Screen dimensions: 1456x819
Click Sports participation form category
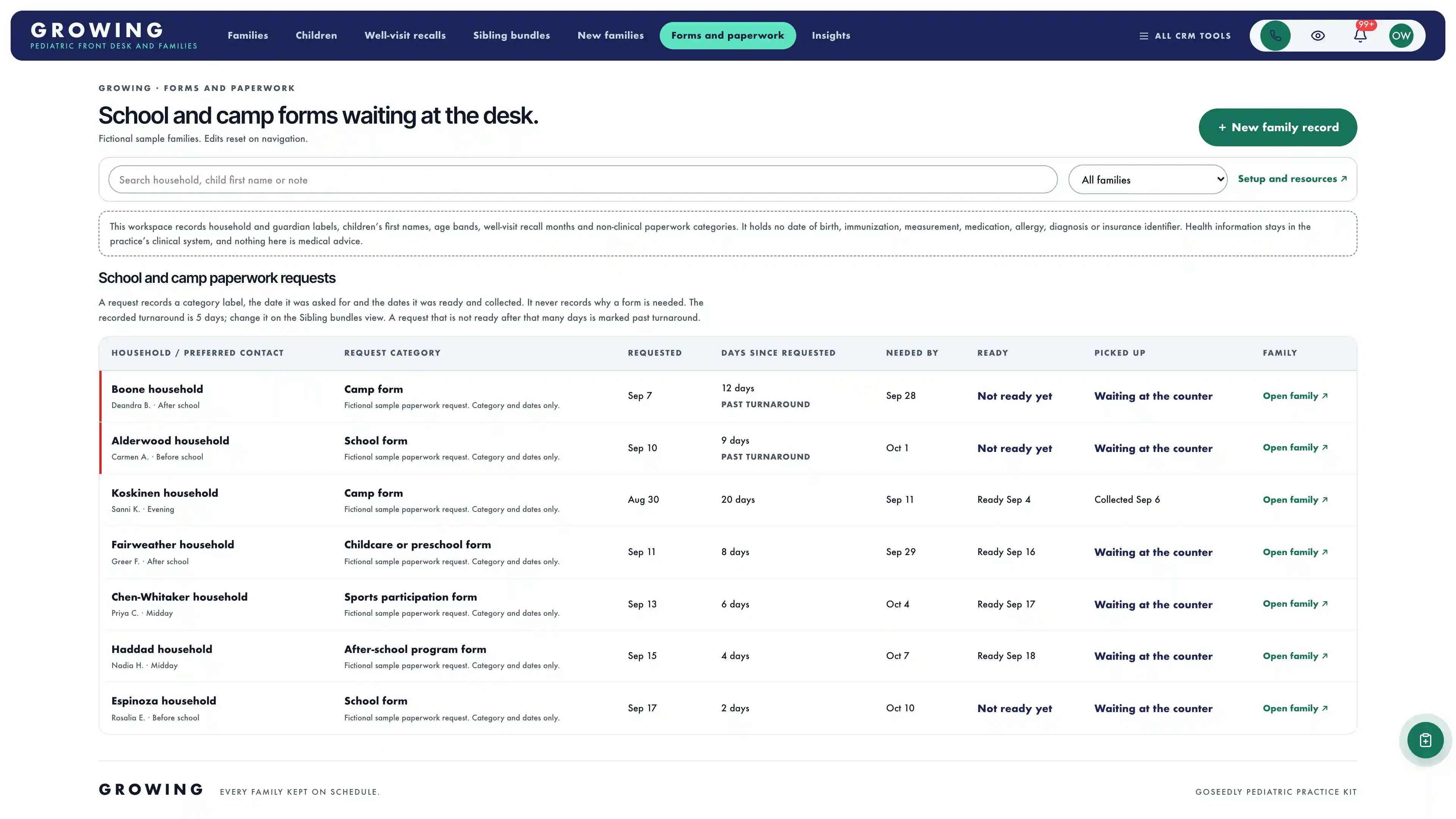pos(410,597)
